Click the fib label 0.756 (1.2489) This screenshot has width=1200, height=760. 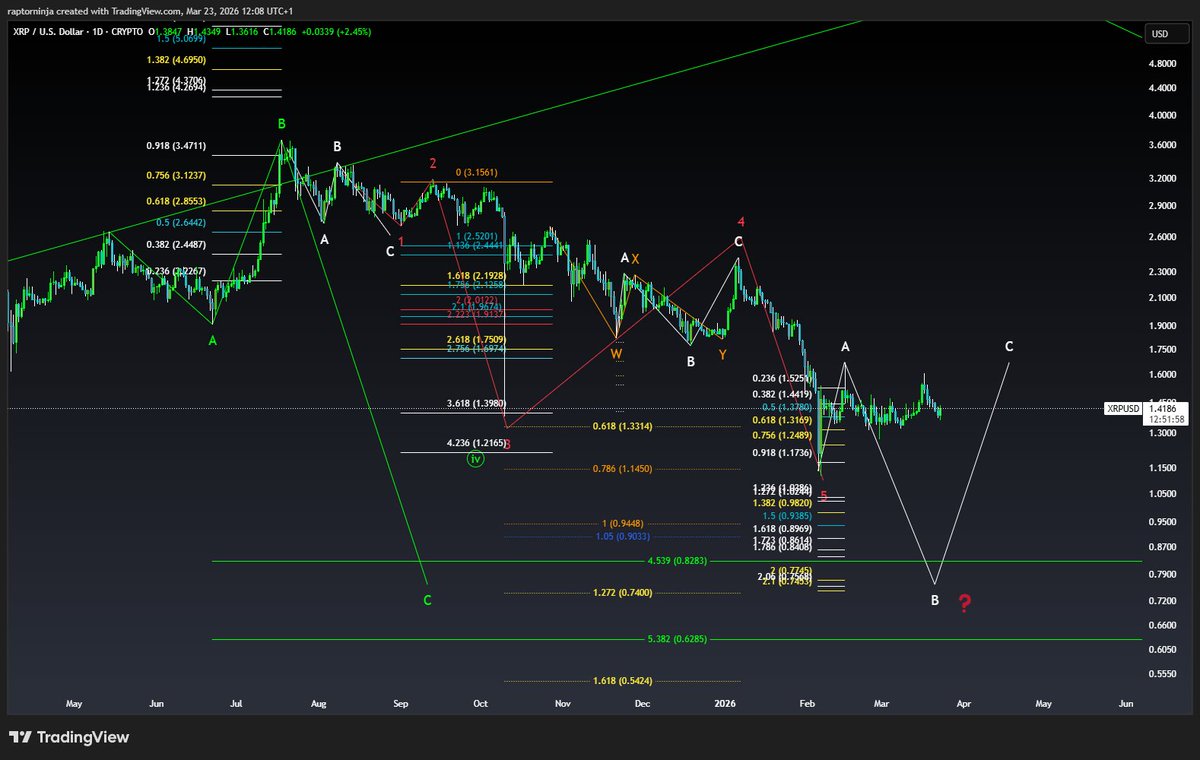click(x=784, y=435)
